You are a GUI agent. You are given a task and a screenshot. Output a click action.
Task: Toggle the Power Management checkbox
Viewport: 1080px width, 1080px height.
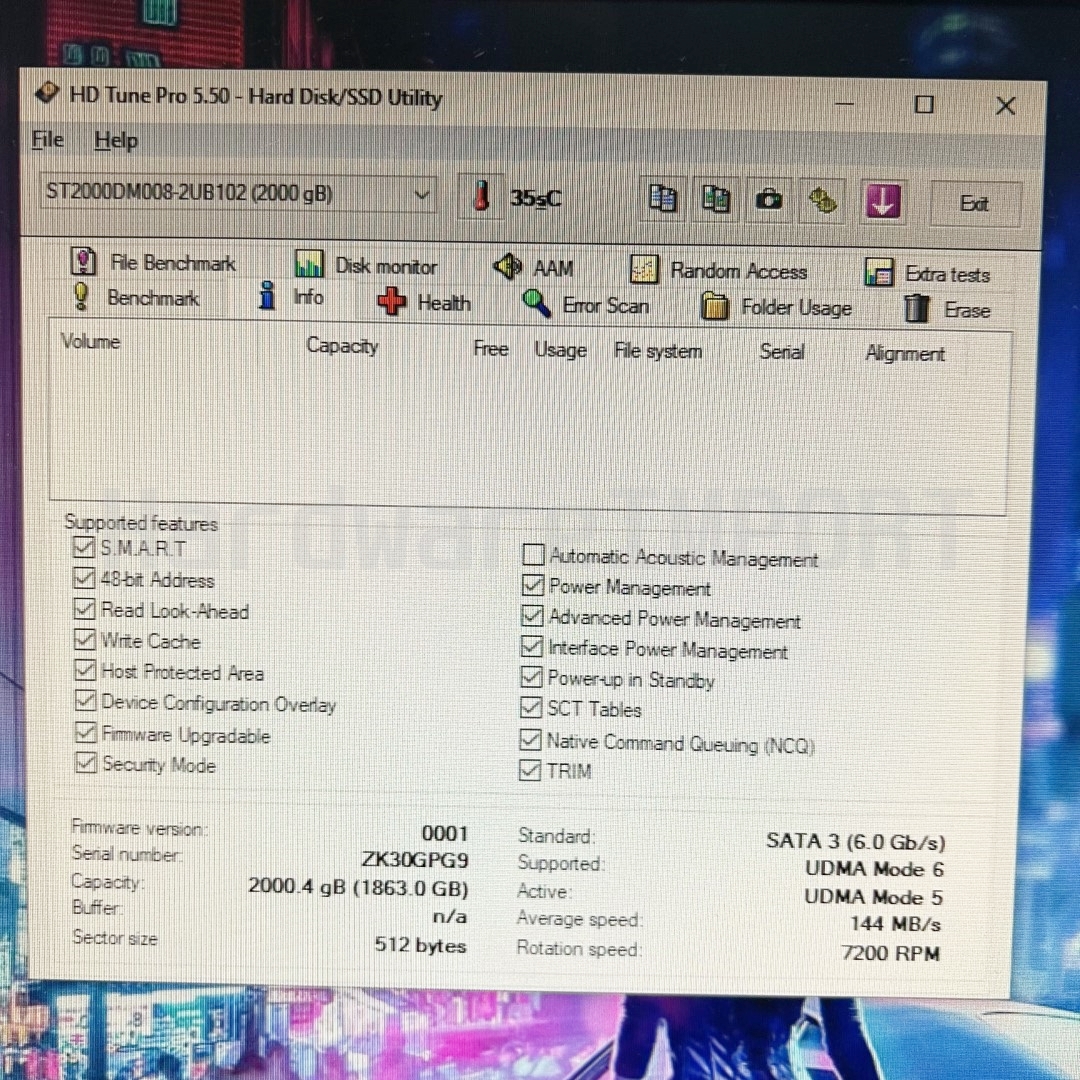[532, 585]
